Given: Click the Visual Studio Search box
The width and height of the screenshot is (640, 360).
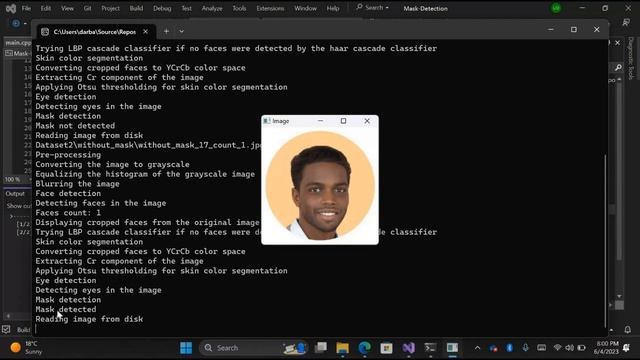Looking at the screenshot, I should pos(372,8).
